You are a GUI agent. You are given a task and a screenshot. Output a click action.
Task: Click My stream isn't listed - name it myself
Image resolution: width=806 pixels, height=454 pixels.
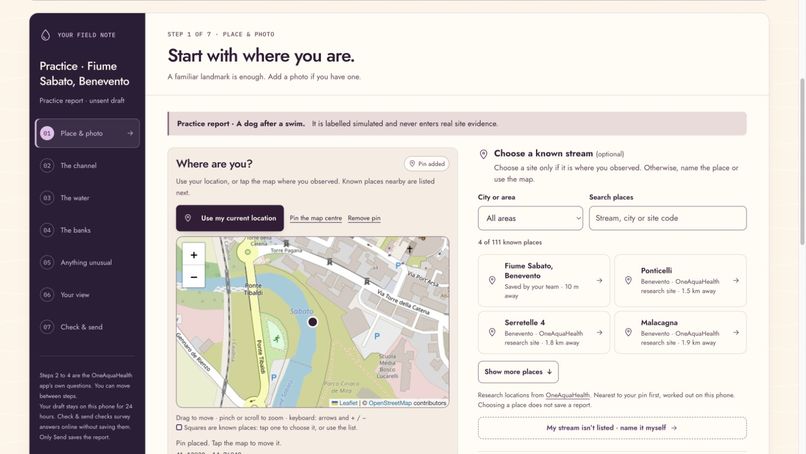click(x=612, y=428)
